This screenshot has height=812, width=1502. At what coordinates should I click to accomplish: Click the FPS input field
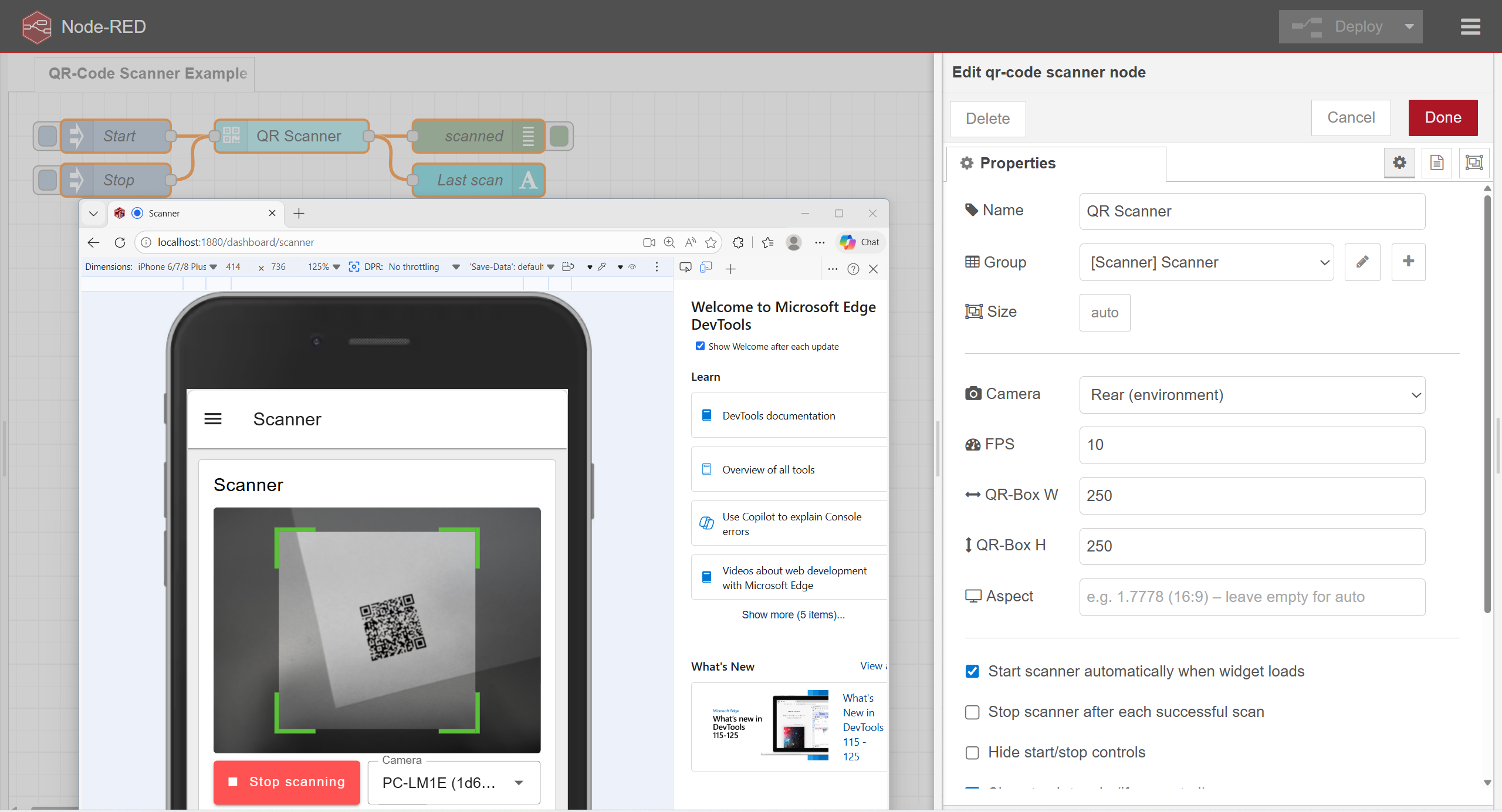coord(1252,445)
